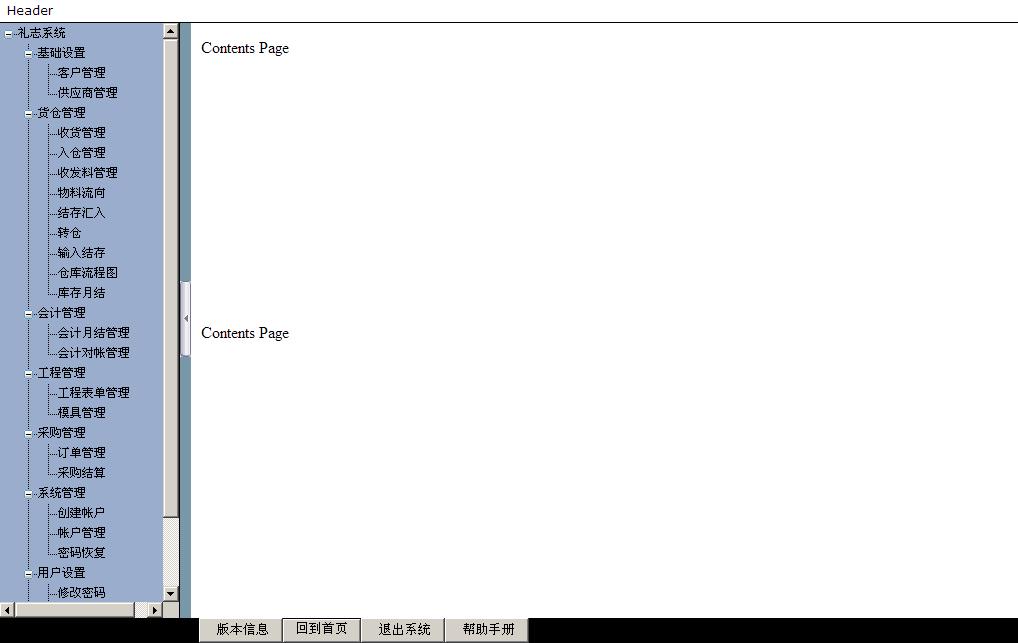Select 创建帐户 tree item
This screenshot has width=1018, height=643.
pos(81,512)
